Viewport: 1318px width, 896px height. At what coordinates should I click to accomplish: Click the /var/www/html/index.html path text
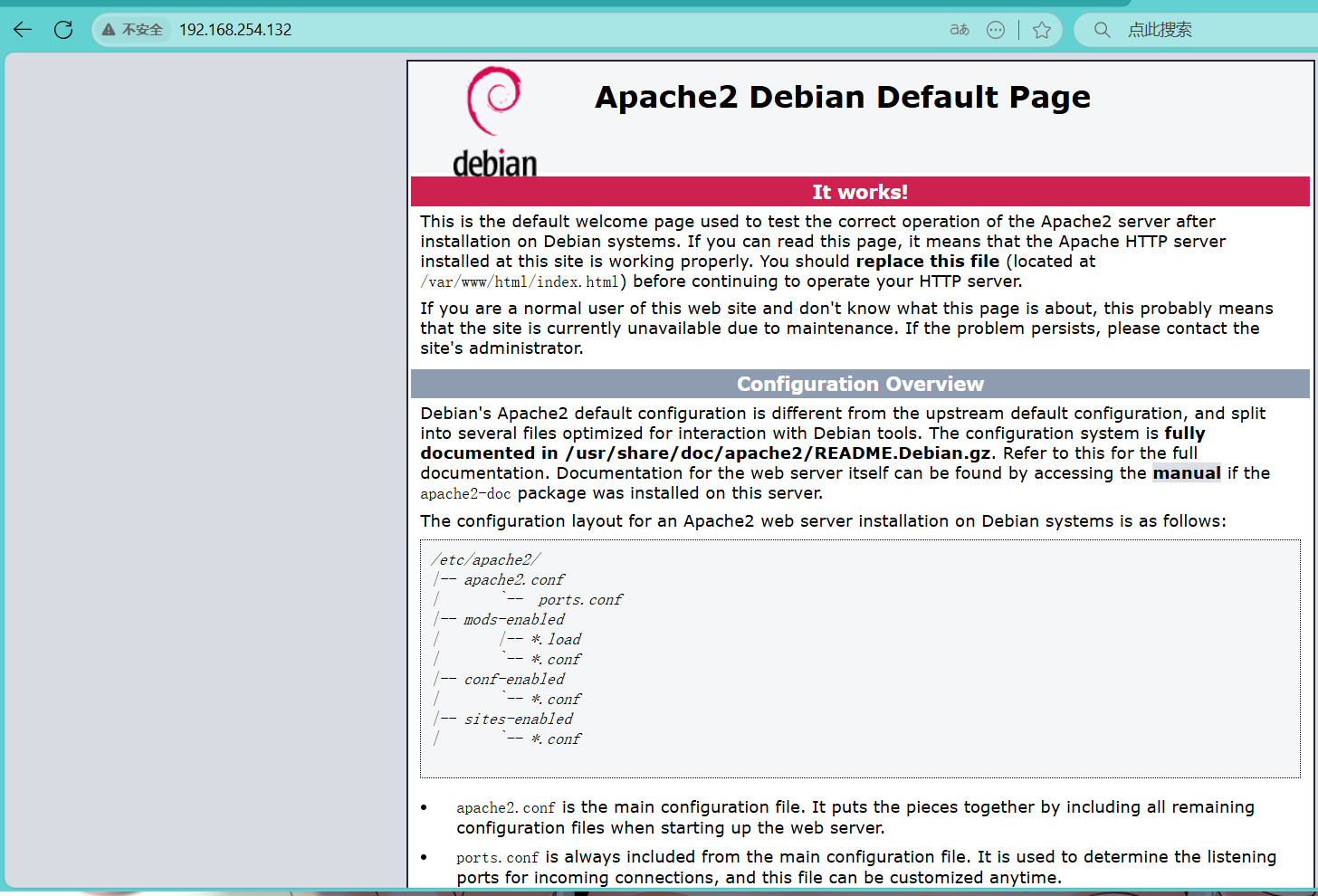coord(520,281)
